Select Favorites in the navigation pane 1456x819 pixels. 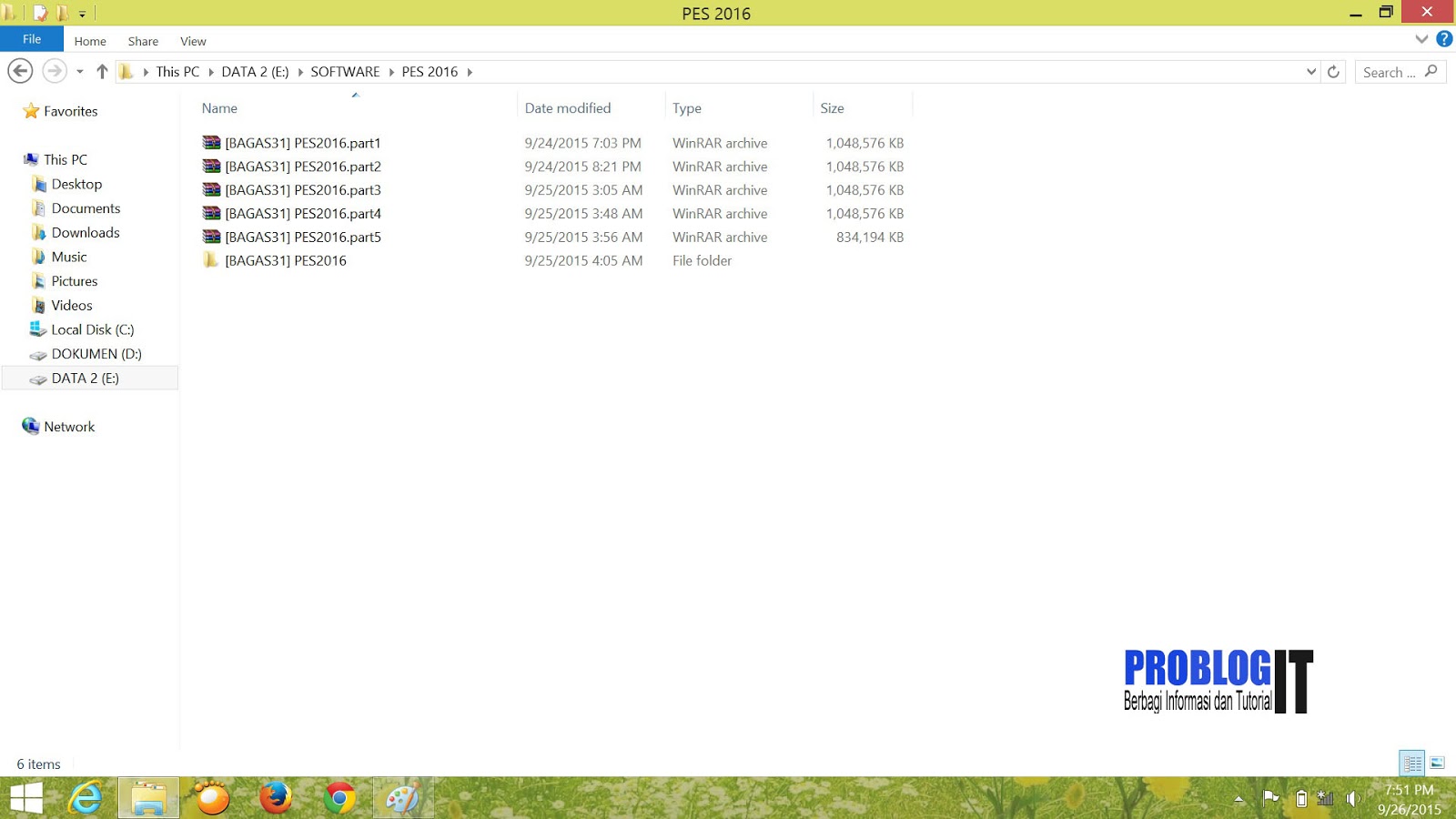pyautogui.click(x=70, y=111)
